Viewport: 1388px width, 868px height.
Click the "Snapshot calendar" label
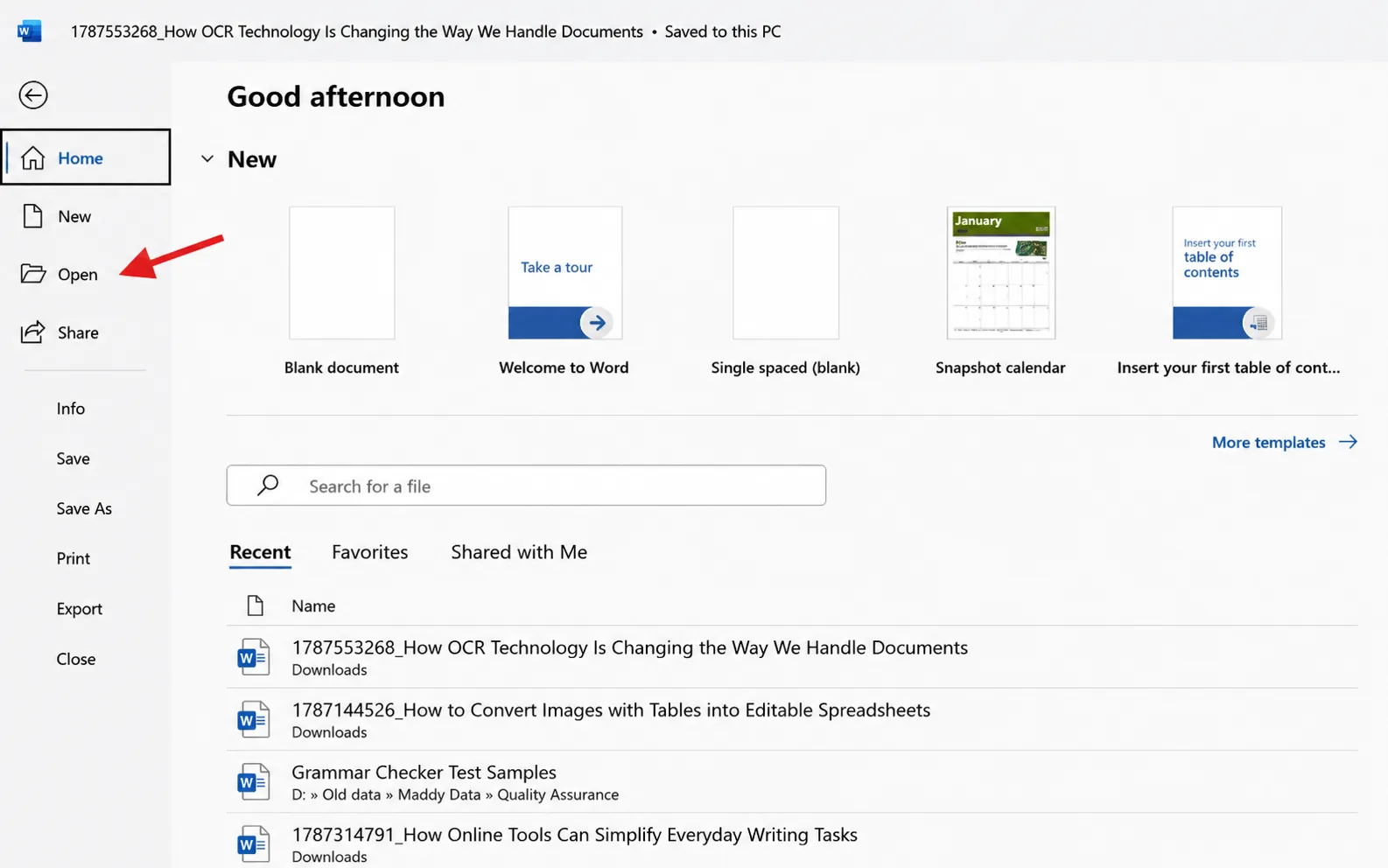pos(1000,367)
